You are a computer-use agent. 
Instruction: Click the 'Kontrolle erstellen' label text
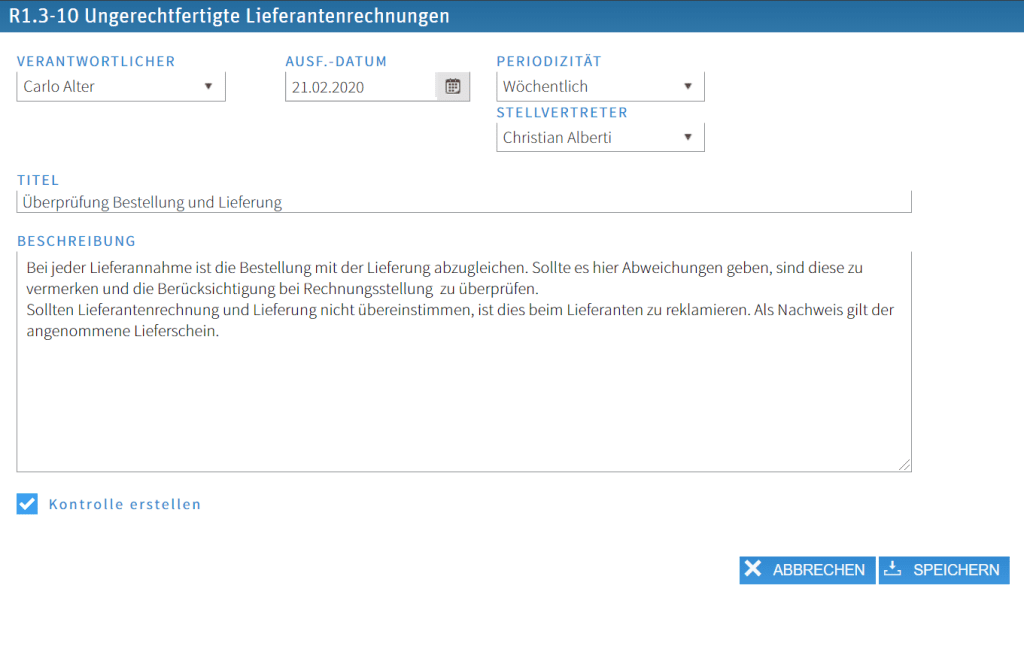(125, 505)
